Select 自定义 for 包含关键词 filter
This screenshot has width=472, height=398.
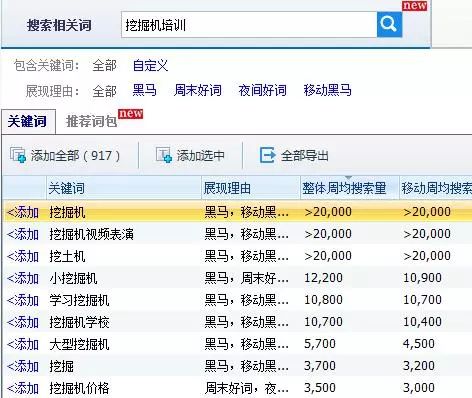(x=150, y=65)
